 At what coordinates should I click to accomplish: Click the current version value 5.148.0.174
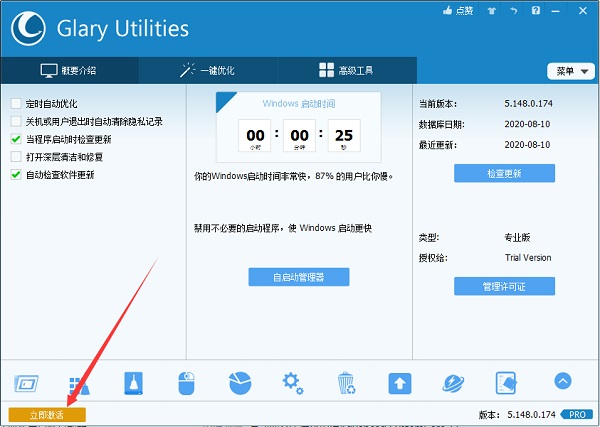tap(528, 104)
